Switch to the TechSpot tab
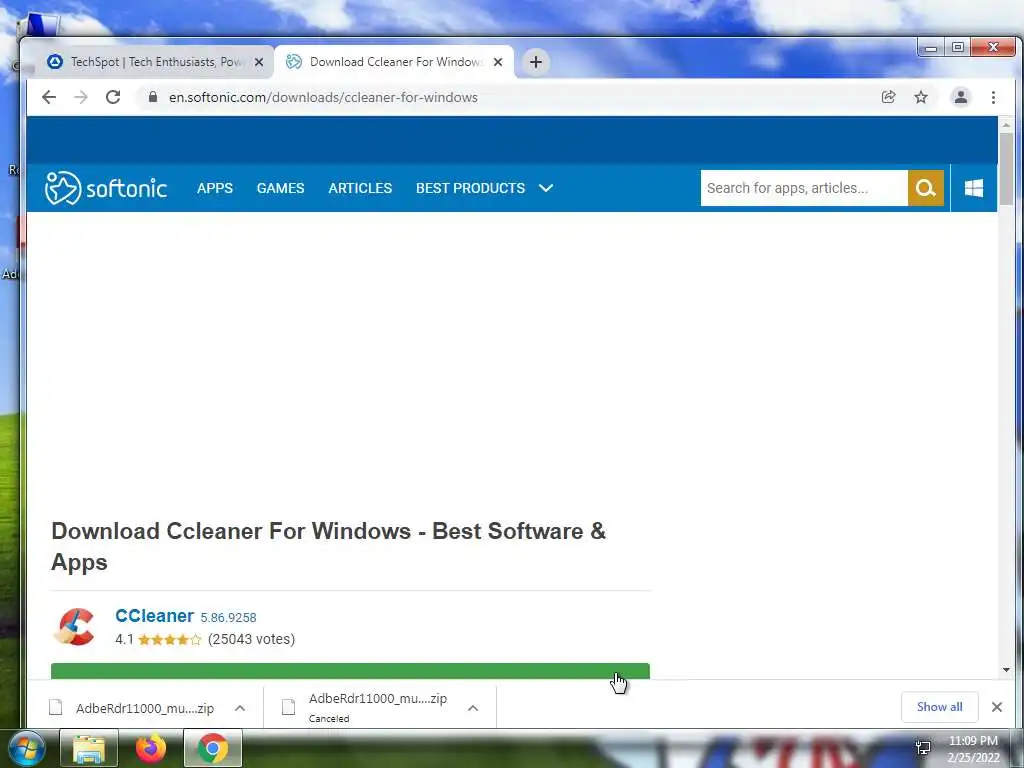Screen dimensions: 1024x768 click(152, 62)
